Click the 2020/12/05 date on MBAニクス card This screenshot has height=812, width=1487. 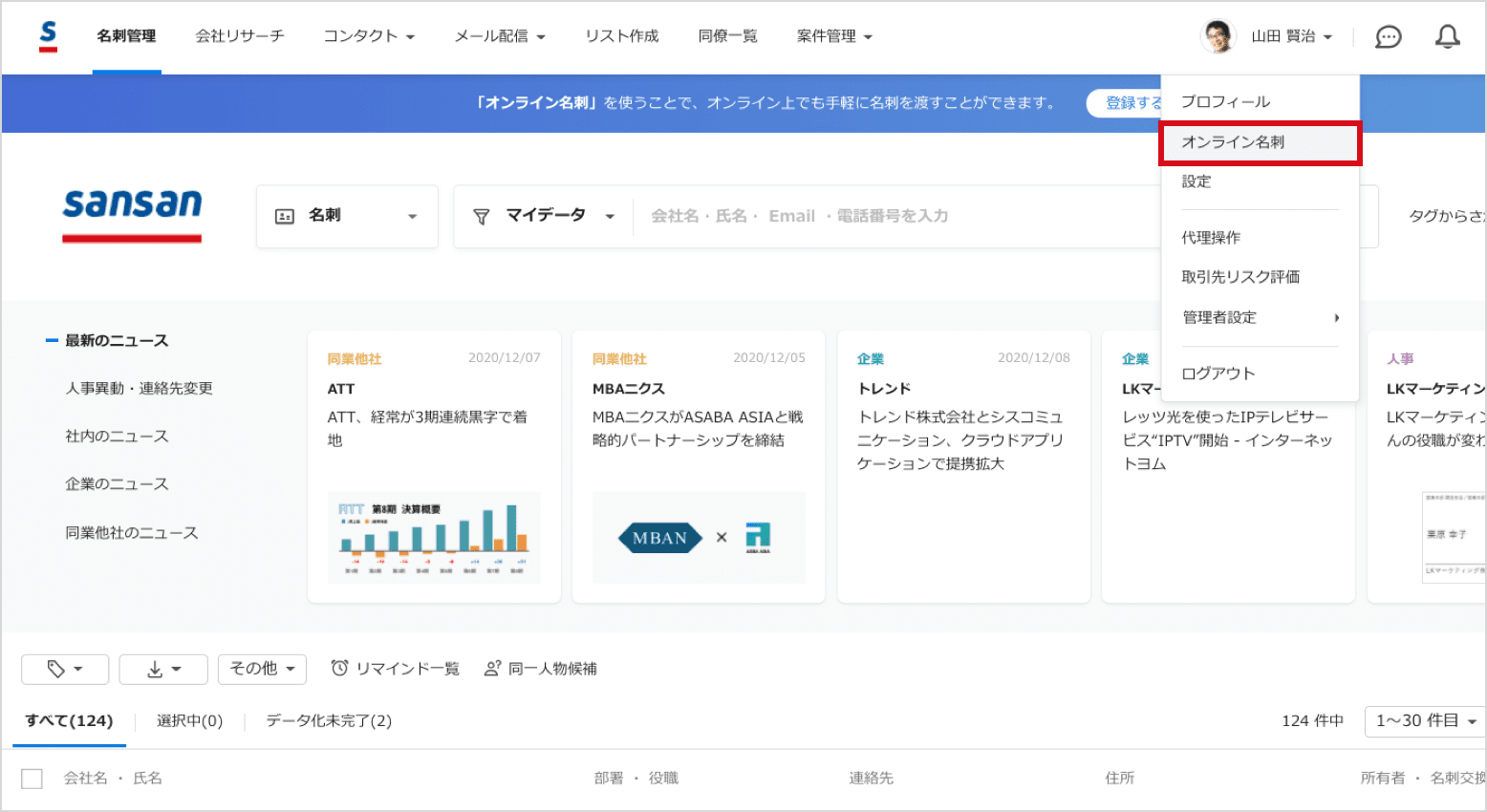(x=769, y=358)
